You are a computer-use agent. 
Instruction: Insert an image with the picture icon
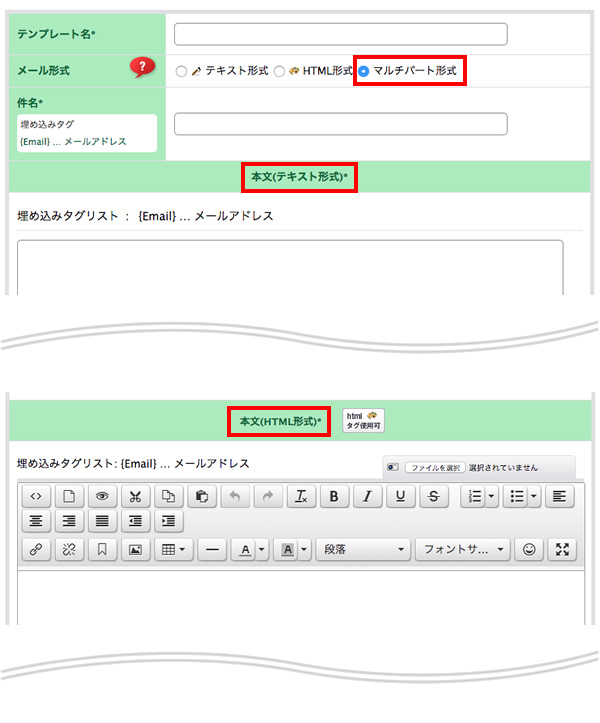tap(136, 549)
